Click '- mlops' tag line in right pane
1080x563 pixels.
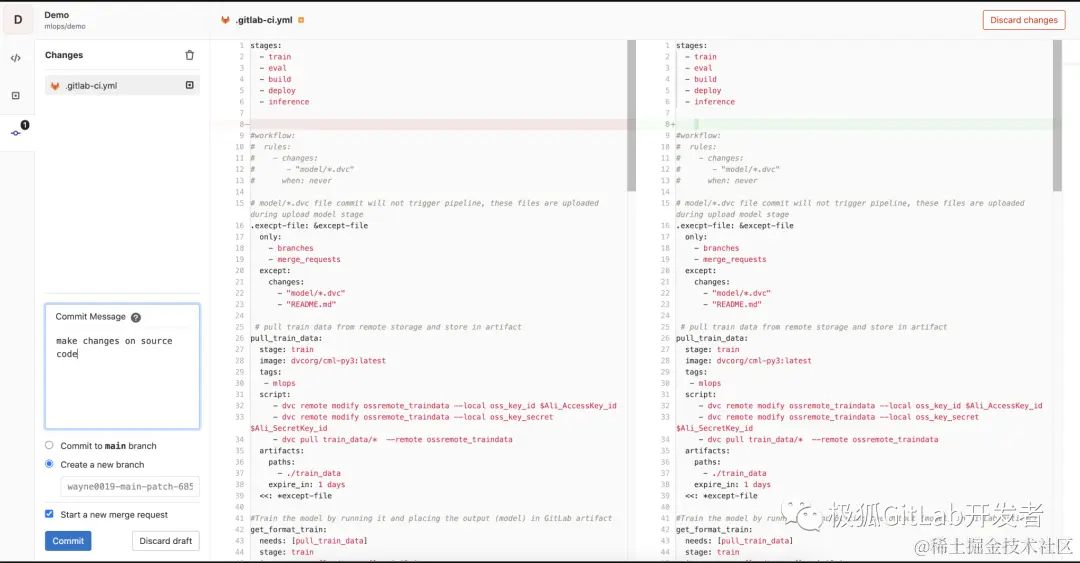click(x=705, y=384)
